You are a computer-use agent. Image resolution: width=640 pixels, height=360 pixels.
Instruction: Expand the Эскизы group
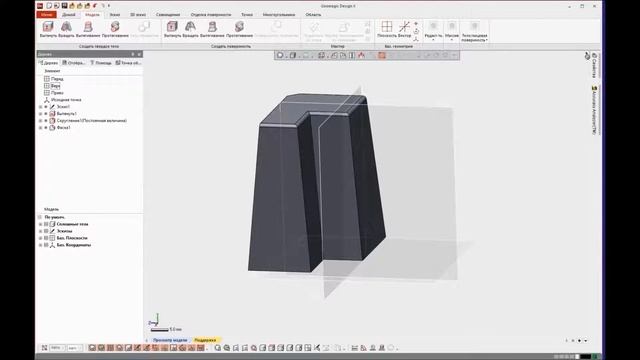[40, 231]
